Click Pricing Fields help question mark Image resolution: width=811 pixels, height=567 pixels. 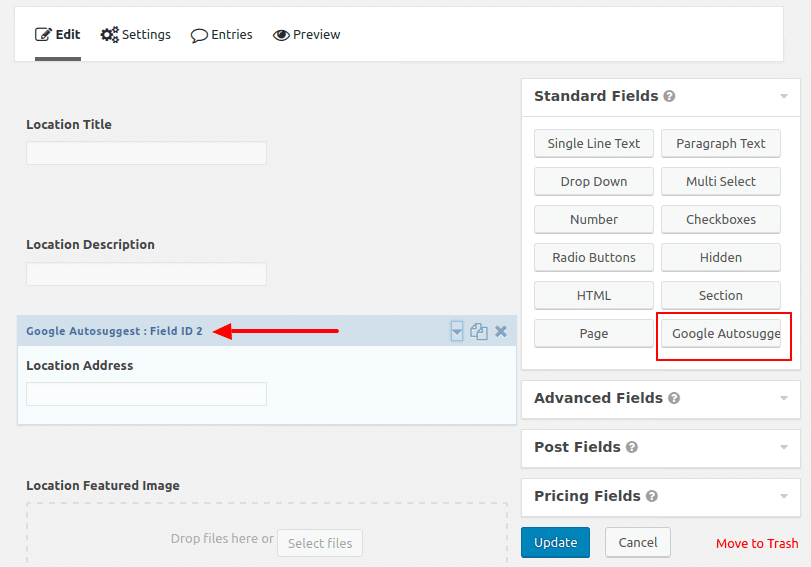tap(651, 496)
